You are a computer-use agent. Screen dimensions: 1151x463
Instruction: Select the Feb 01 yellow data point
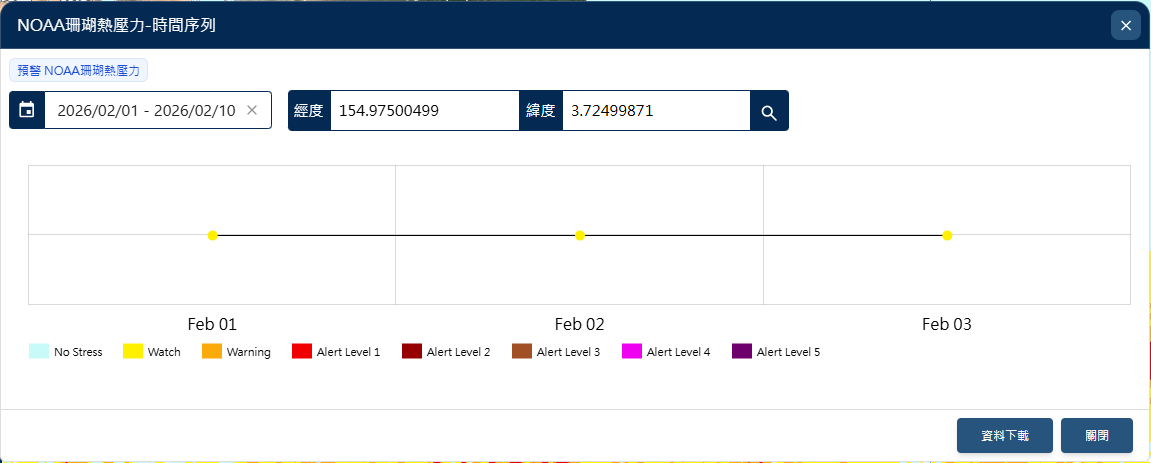click(x=213, y=235)
